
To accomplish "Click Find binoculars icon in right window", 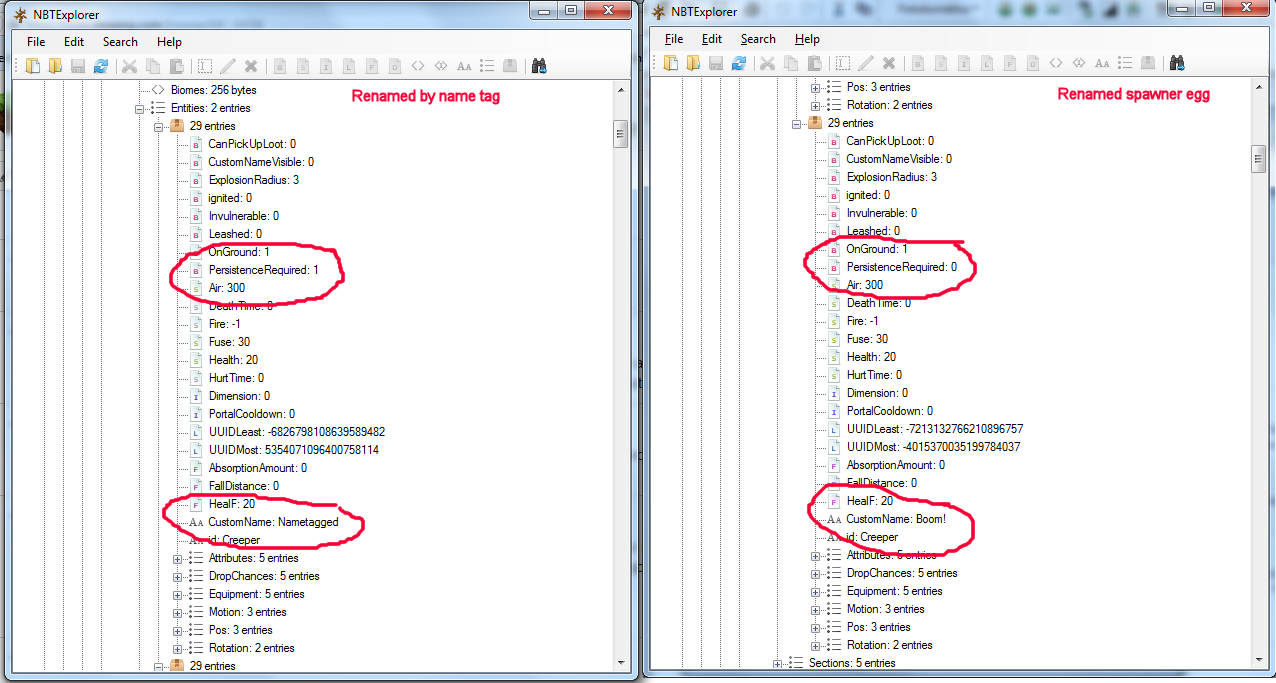I will click(1177, 63).
